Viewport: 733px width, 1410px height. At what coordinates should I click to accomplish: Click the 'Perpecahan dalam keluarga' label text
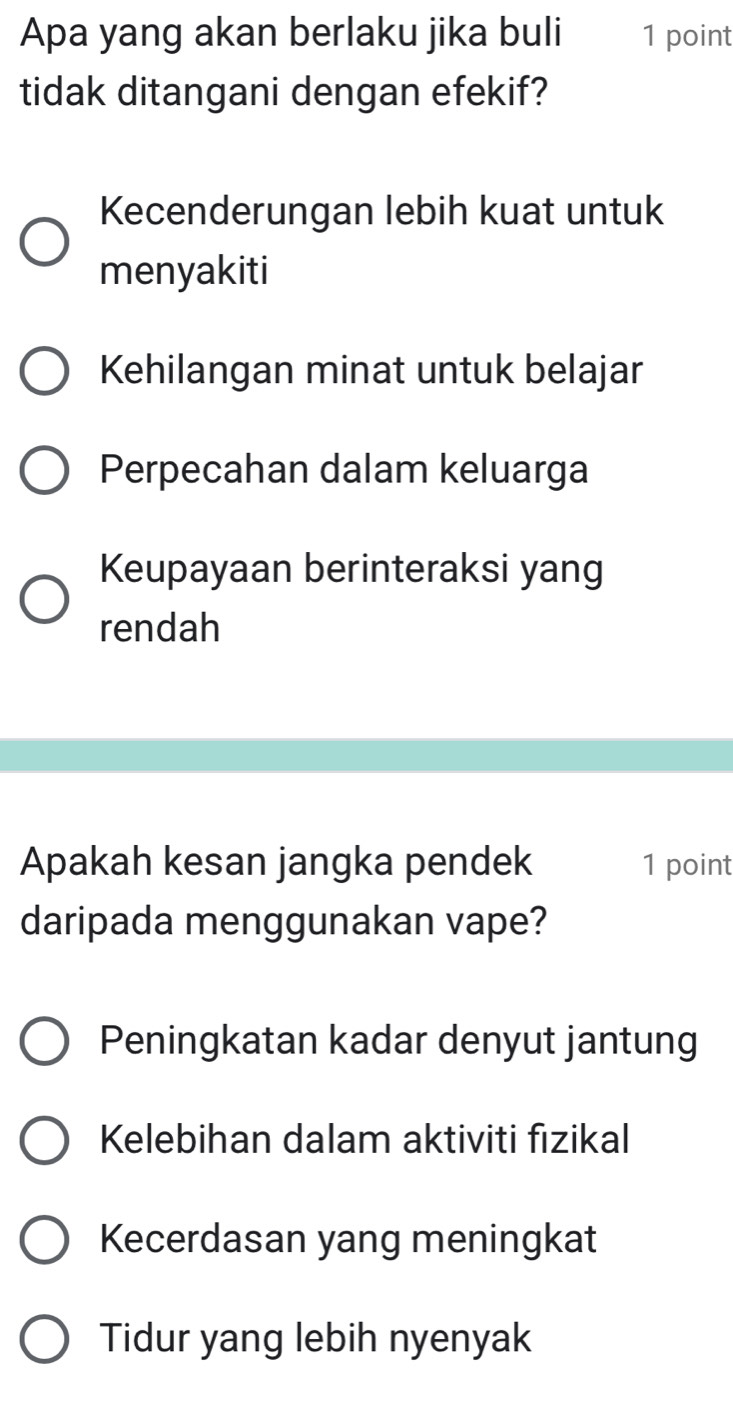[345, 471]
